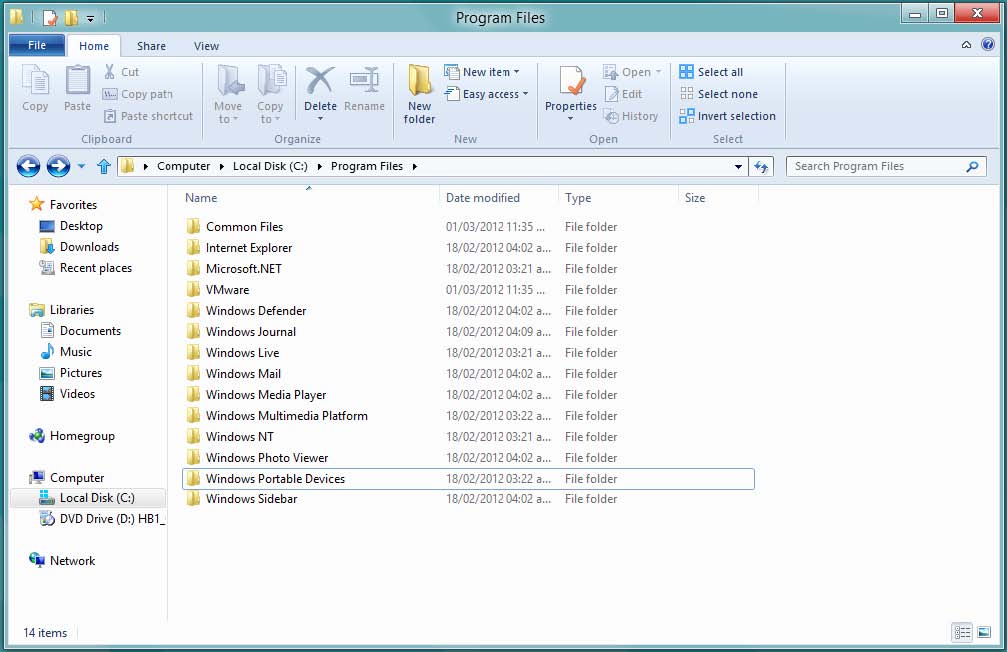1007x652 pixels.
Task: Collapse the ribbon using the chevron
Action: (966, 45)
